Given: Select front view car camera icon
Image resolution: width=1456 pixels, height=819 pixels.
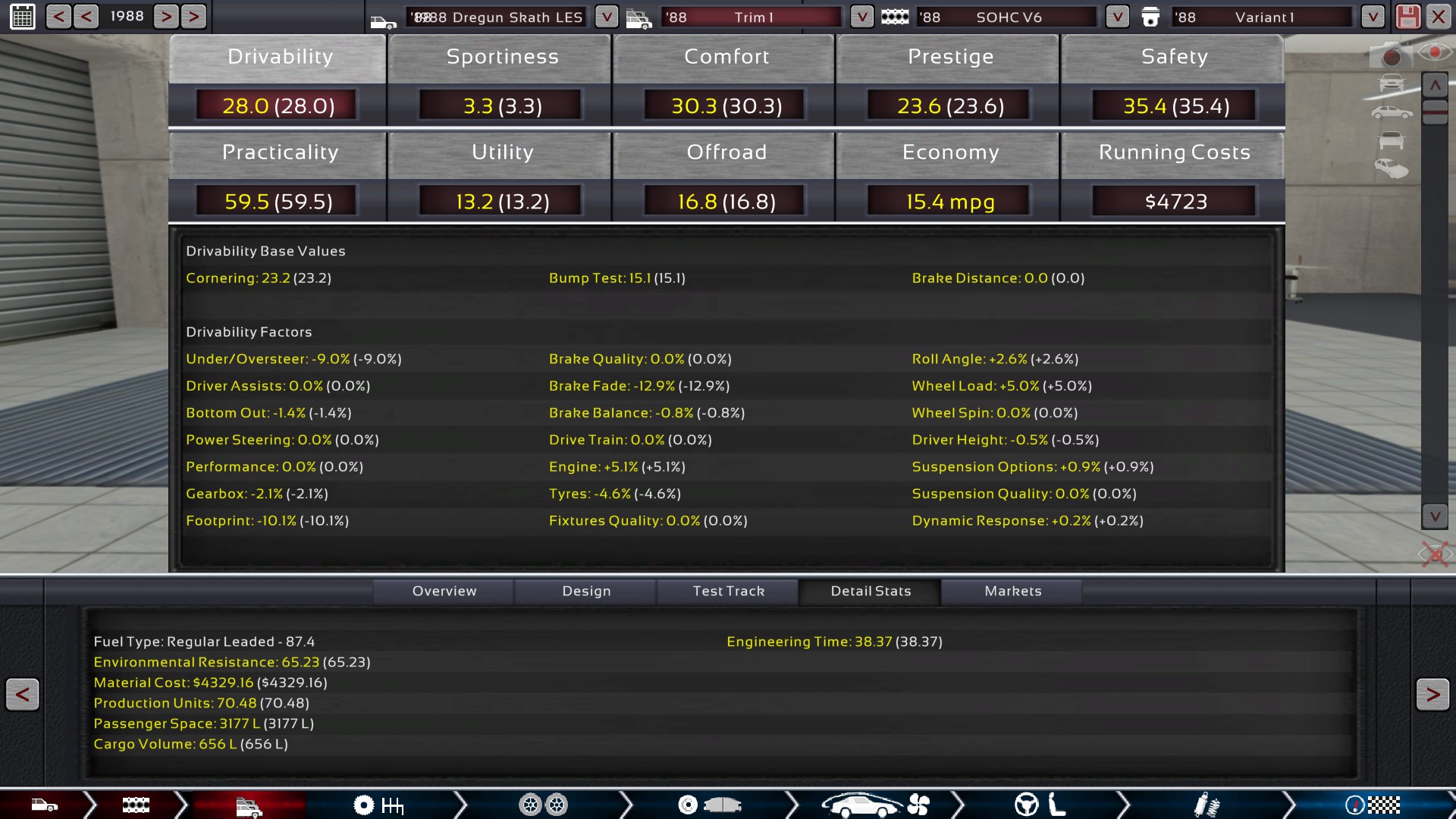Looking at the screenshot, I should tap(1392, 83).
